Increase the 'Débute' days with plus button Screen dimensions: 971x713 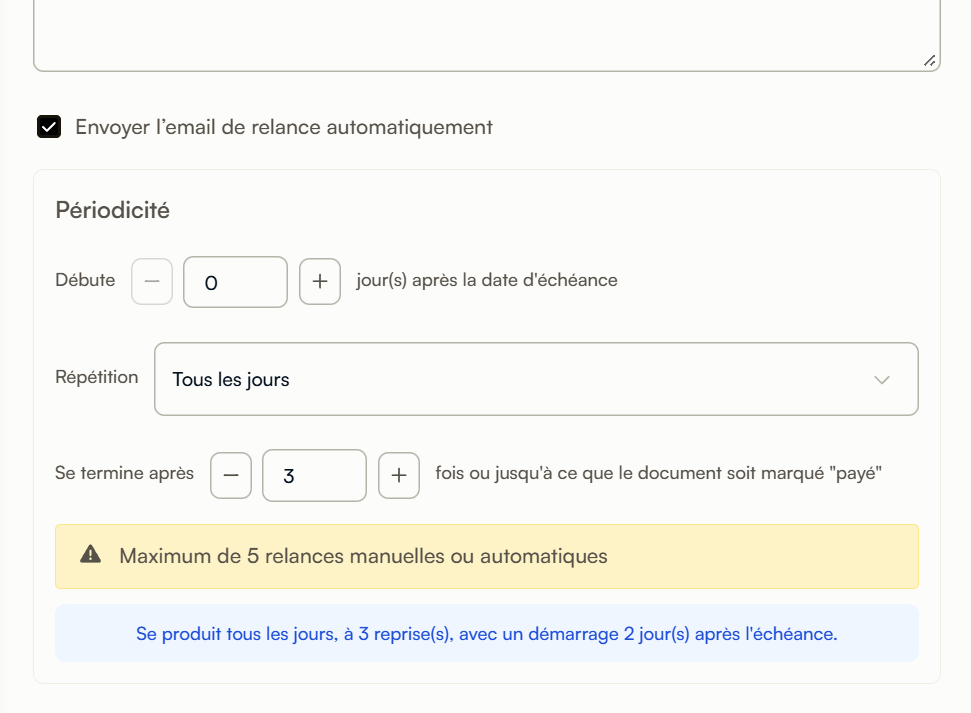click(320, 281)
